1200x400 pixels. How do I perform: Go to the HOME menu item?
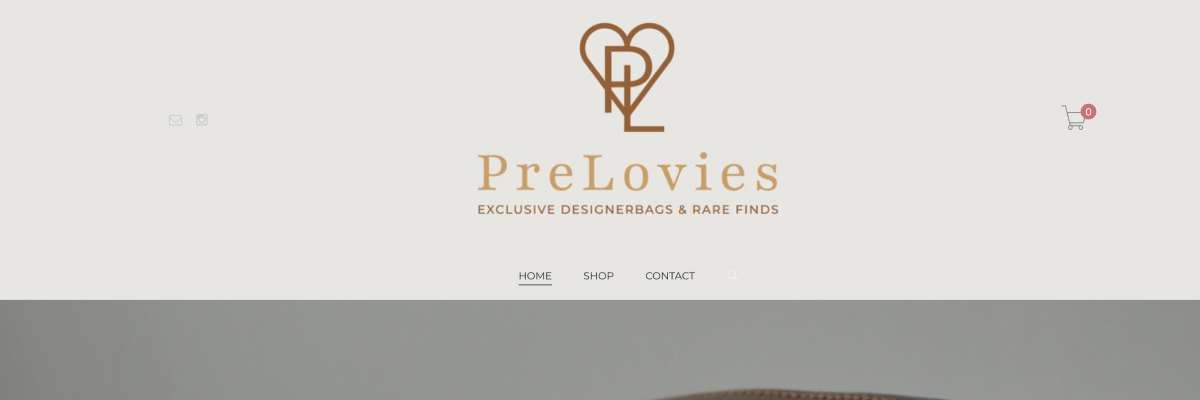(535, 276)
